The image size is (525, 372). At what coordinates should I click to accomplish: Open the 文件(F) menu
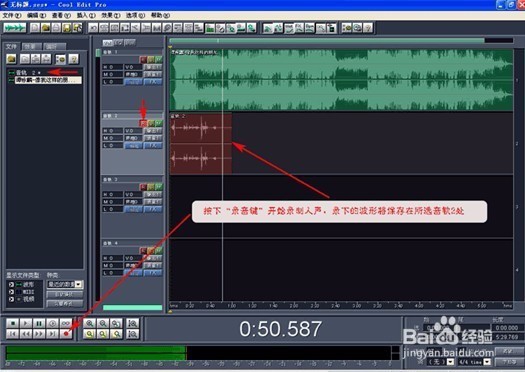point(12,15)
